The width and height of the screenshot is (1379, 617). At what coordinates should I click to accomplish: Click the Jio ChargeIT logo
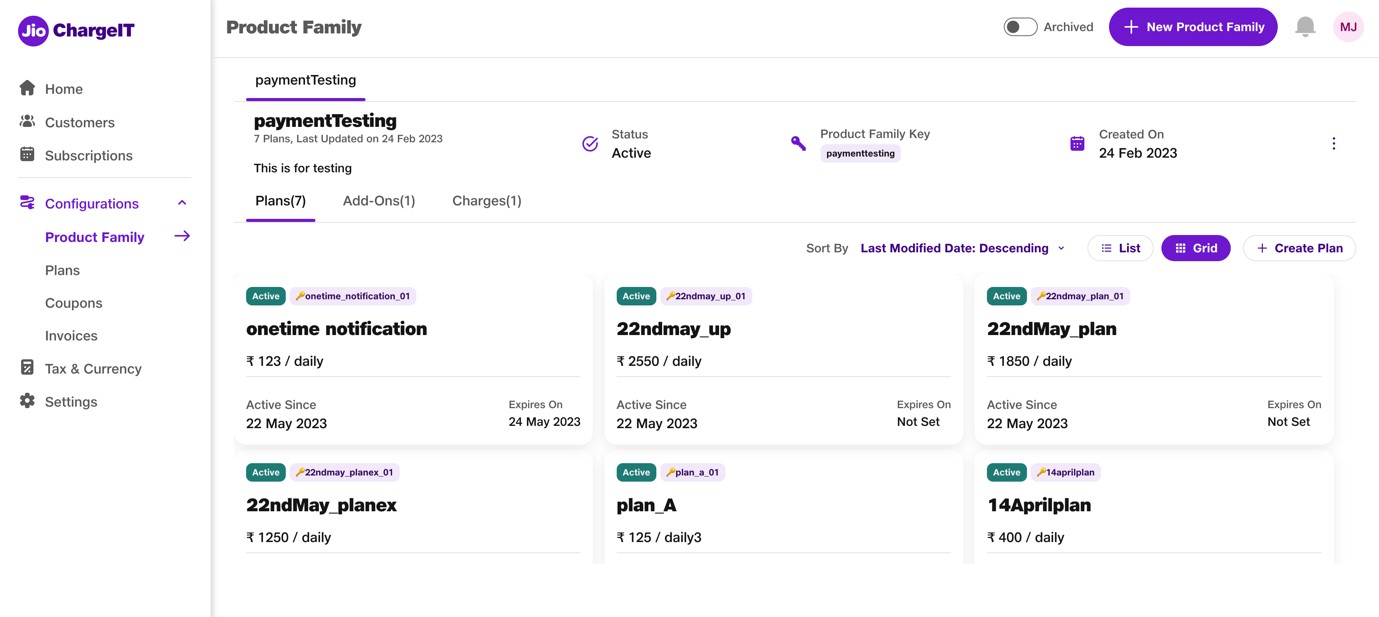tap(76, 31)
